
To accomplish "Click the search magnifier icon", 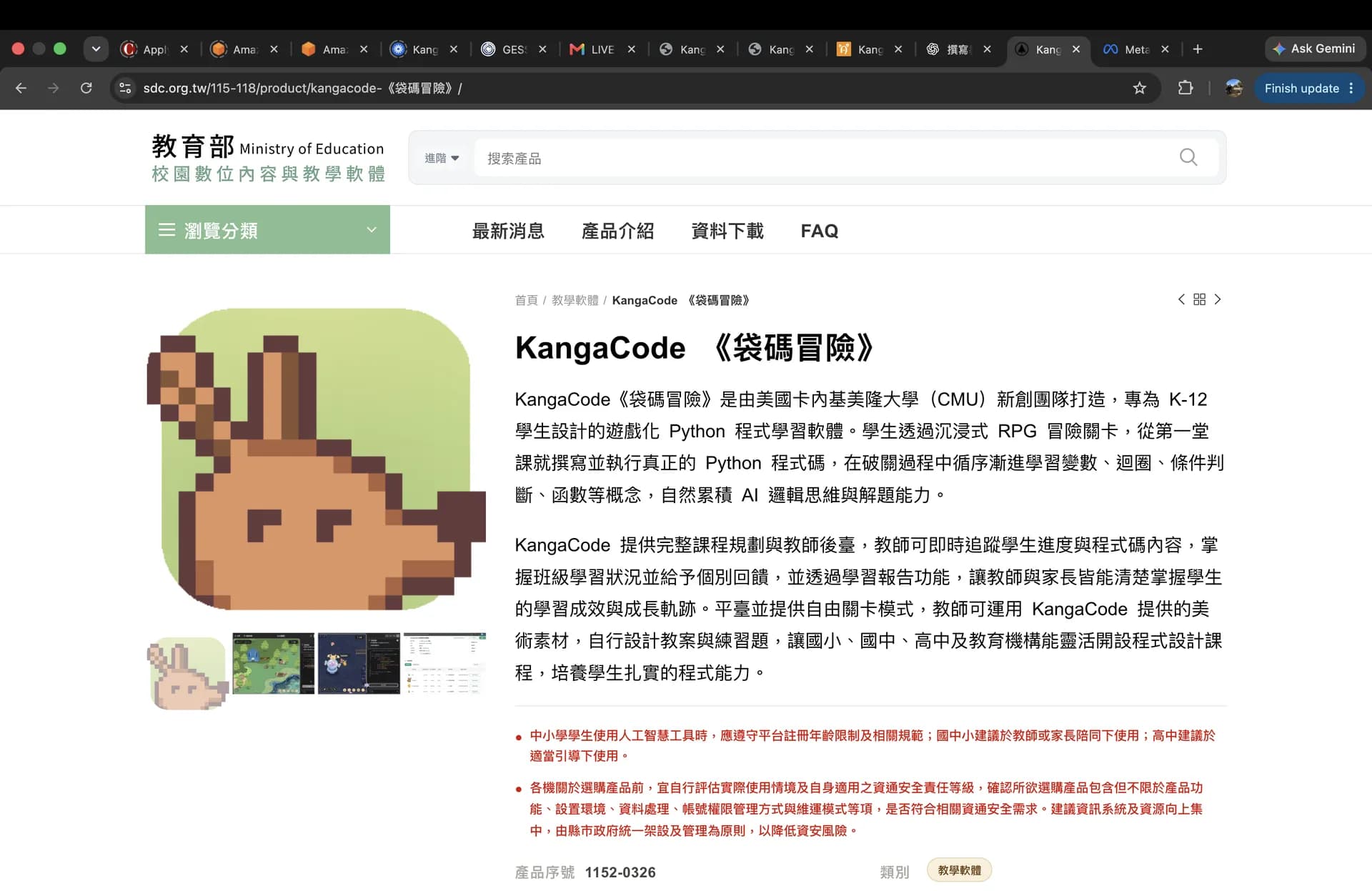I will pyautogui.click(x=1188, y=157).
